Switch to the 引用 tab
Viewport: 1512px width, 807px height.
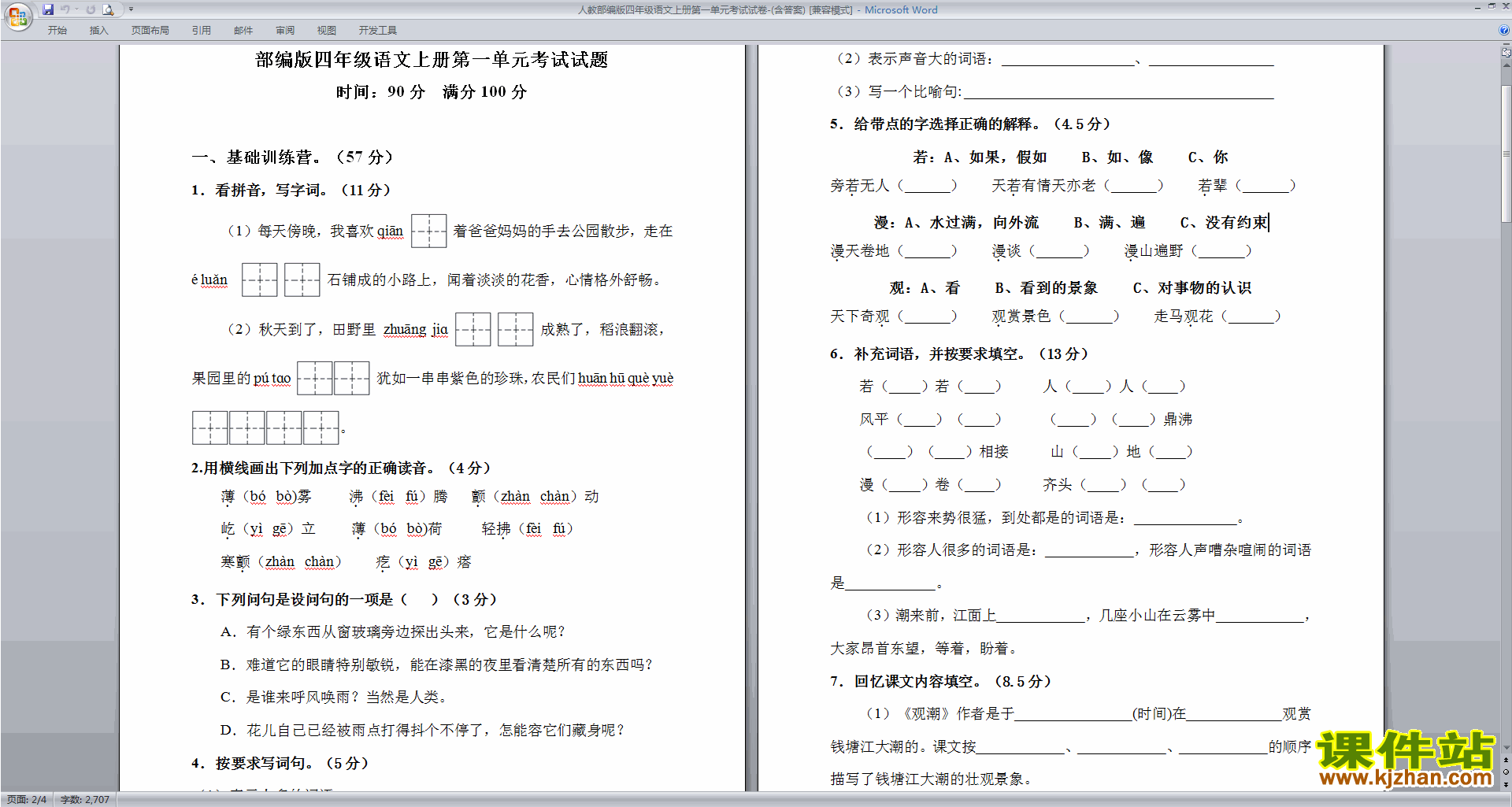201,31
